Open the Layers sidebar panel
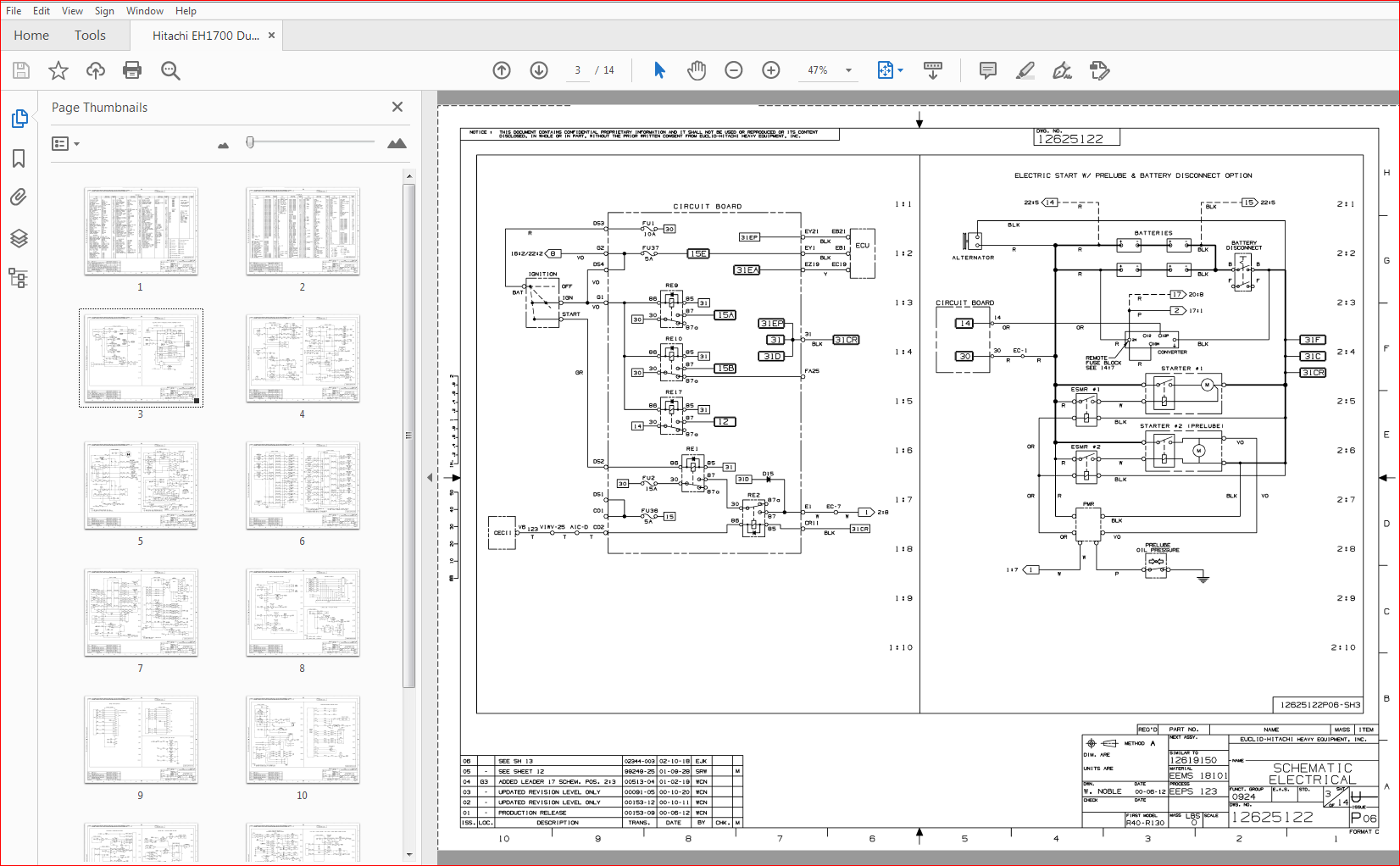Screen dimensions: 1400x866 (19, 238)
